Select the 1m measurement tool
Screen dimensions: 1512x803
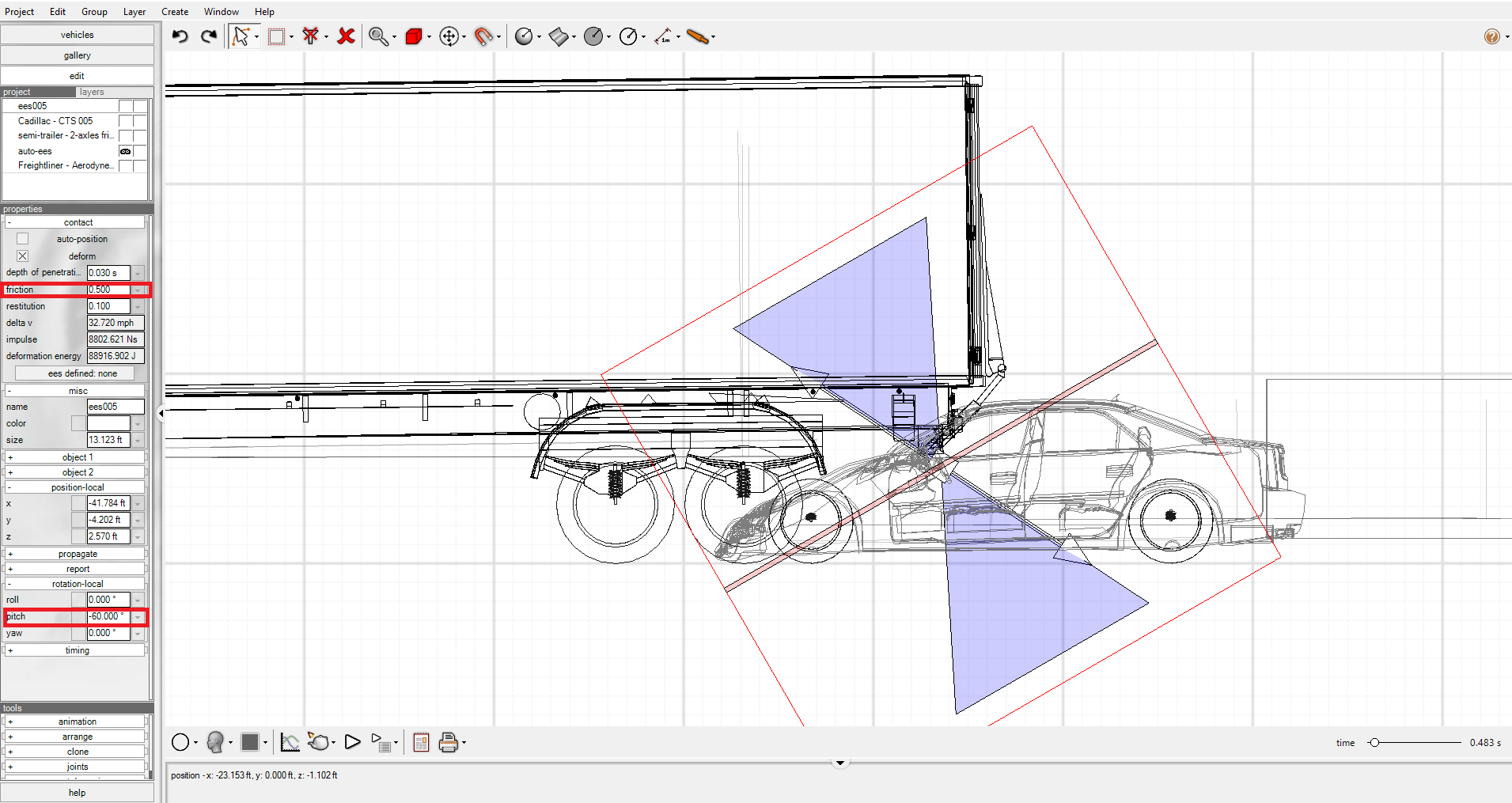(x=663, y=36)
